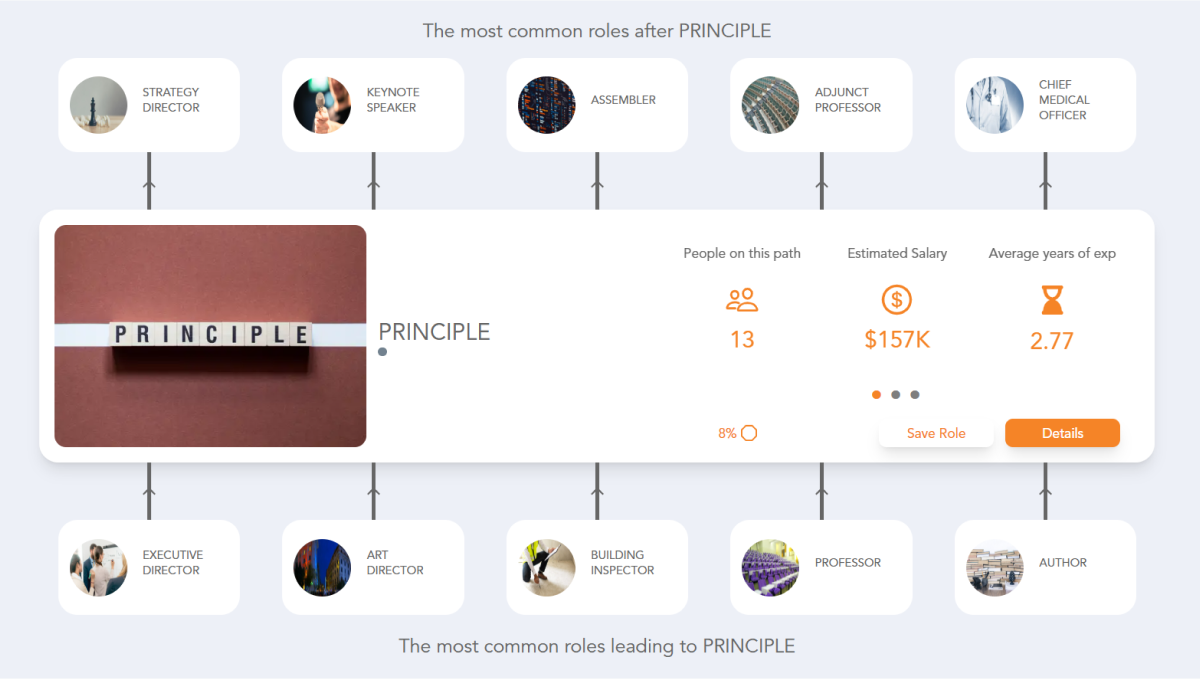
Task: Click the Save Role button
Action: (x=936, y=433)
